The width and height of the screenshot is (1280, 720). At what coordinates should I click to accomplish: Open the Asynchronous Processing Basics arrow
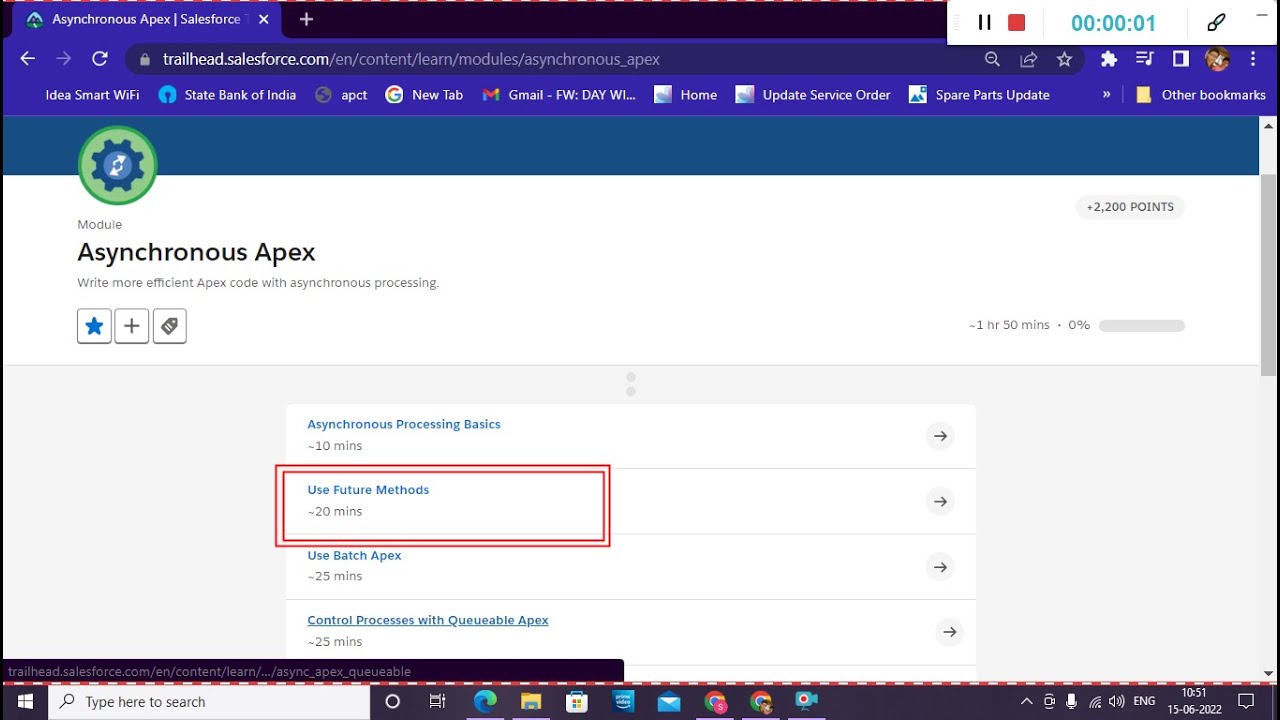point(940,436)
